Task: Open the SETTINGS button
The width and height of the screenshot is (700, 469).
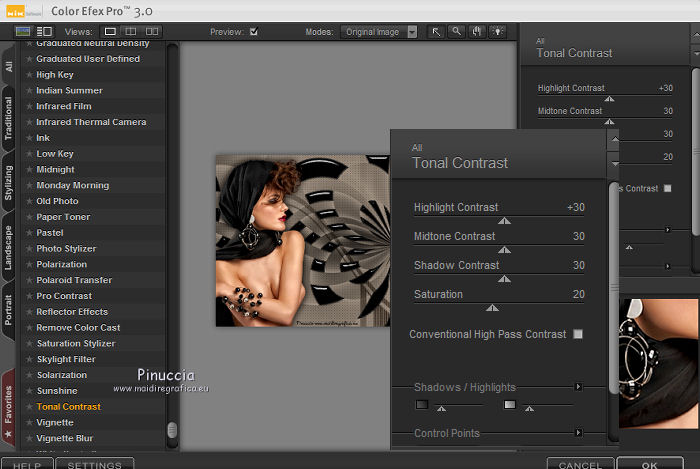Action: tap(95, 464)
